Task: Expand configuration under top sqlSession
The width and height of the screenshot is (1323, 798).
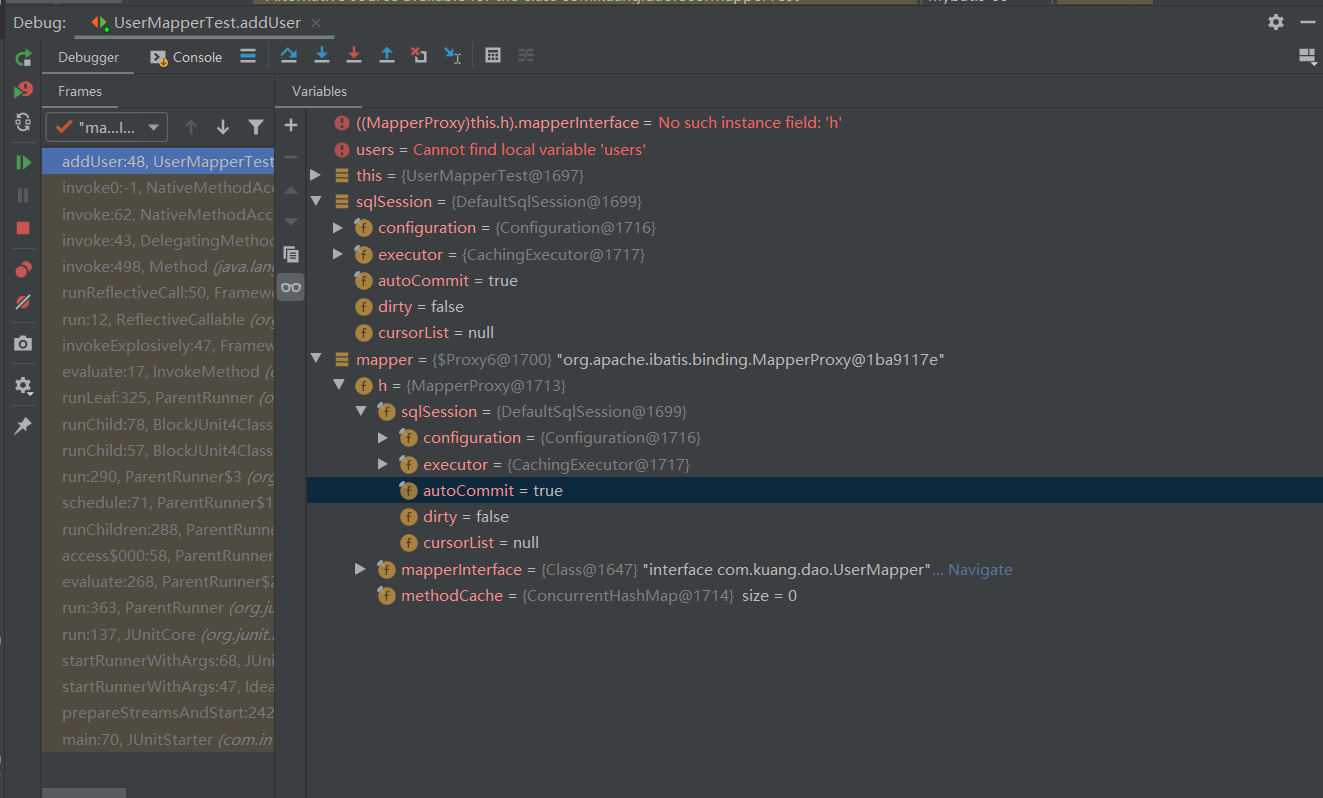Action: (x=338, y=228)
